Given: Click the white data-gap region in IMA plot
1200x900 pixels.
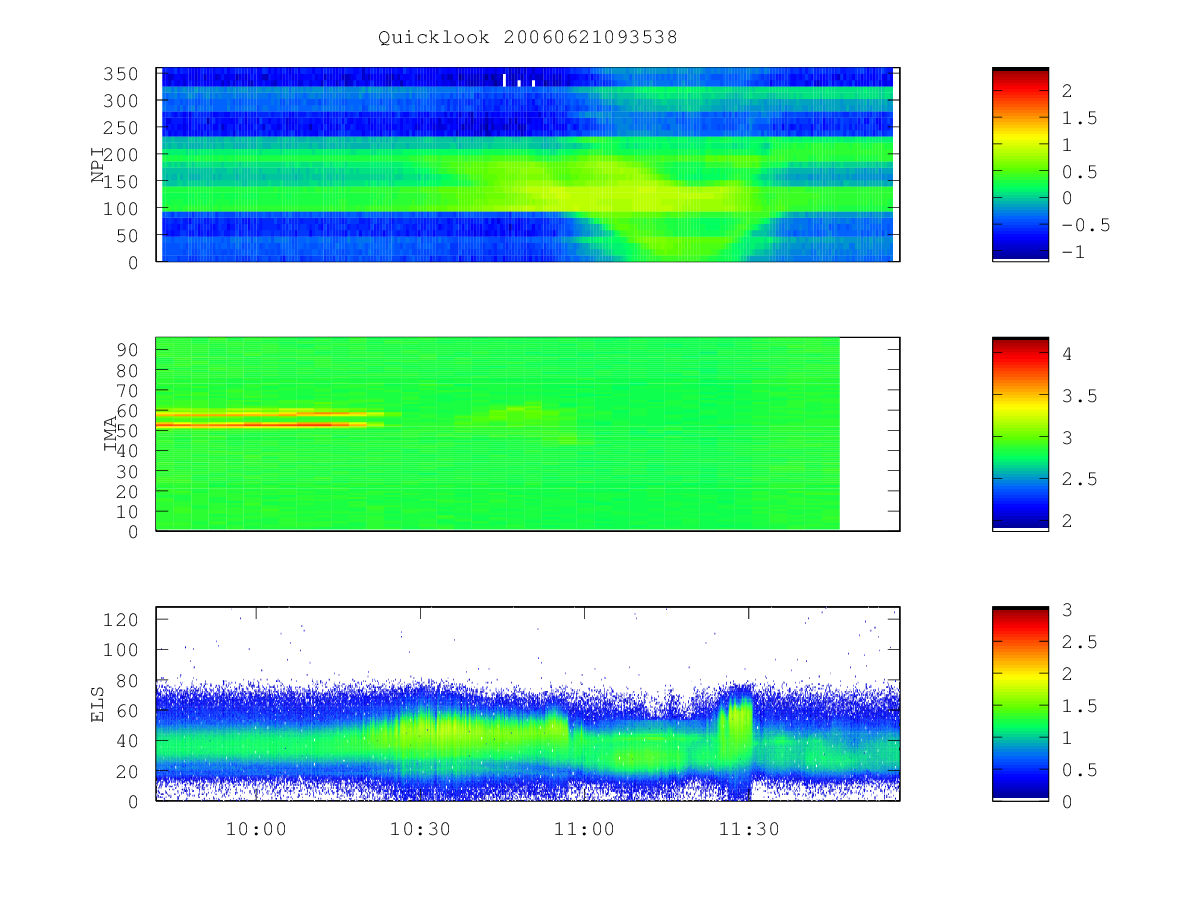Looking at the screenshot, I should pyautogui.click(x=869, y=434).
